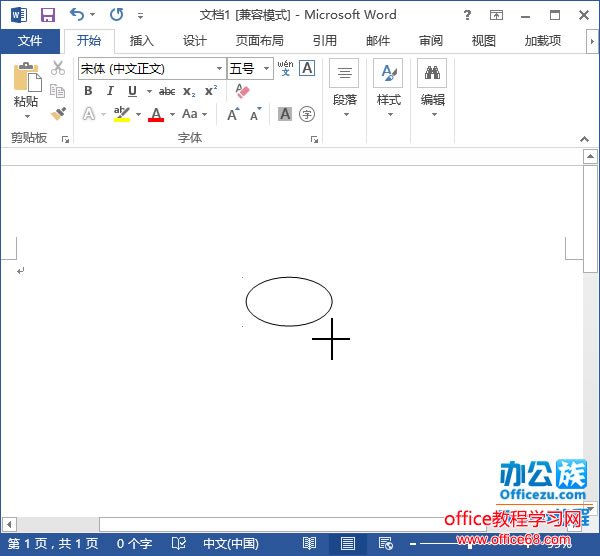Open the 审阅 tab
Screen dimensions: 600x556
pos(431,41)
